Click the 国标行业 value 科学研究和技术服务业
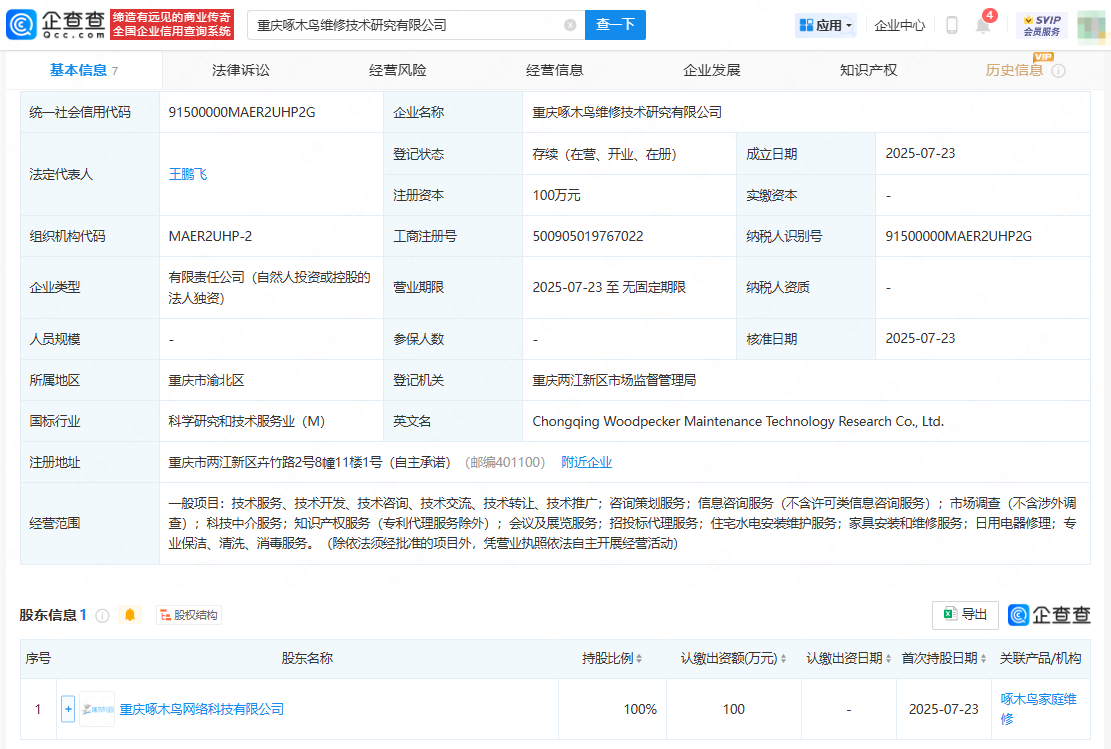The height and width of the screenshot is (749, 1111). 247,422
